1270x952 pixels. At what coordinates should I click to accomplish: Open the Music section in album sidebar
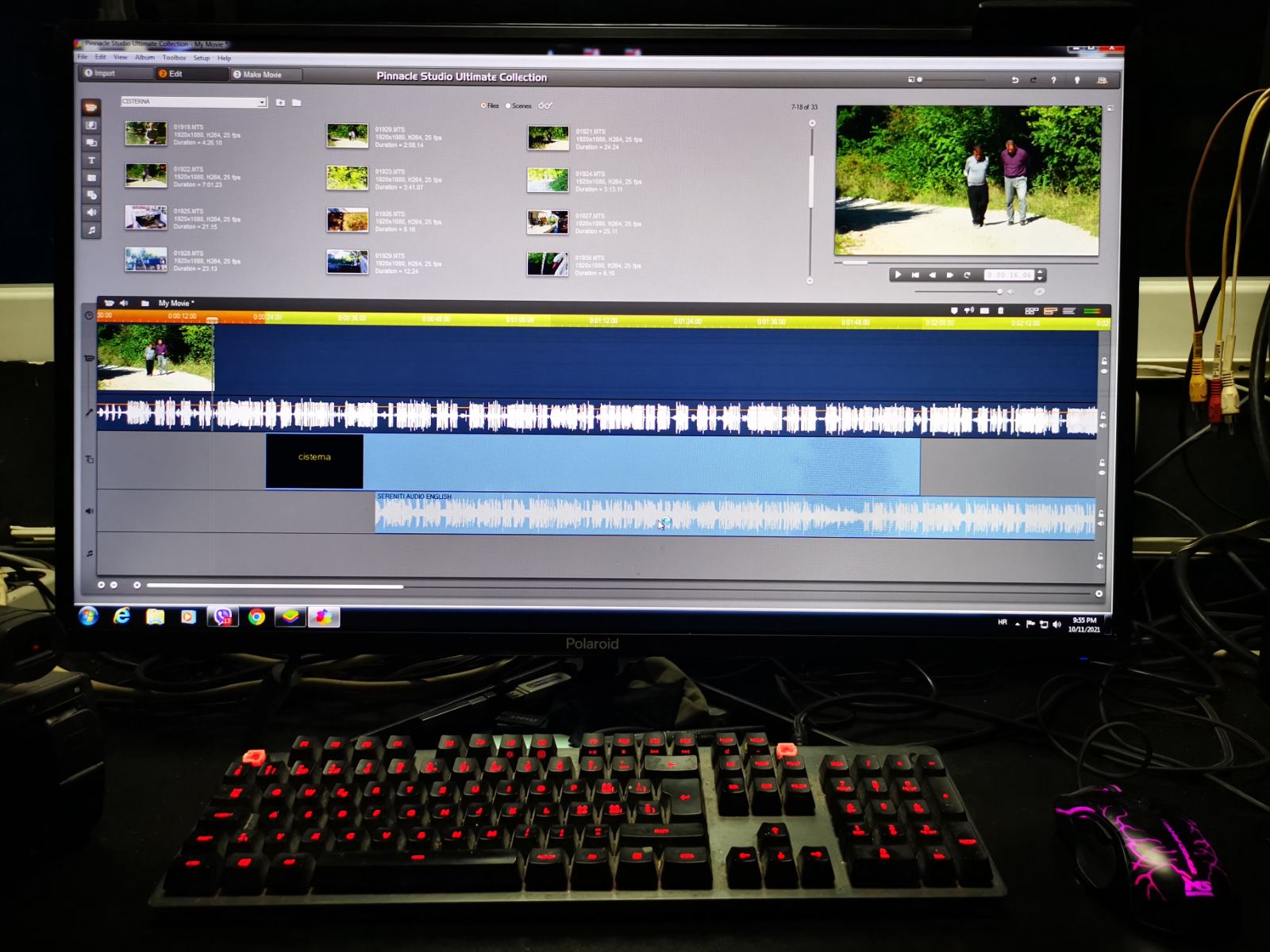pos(91,230)
